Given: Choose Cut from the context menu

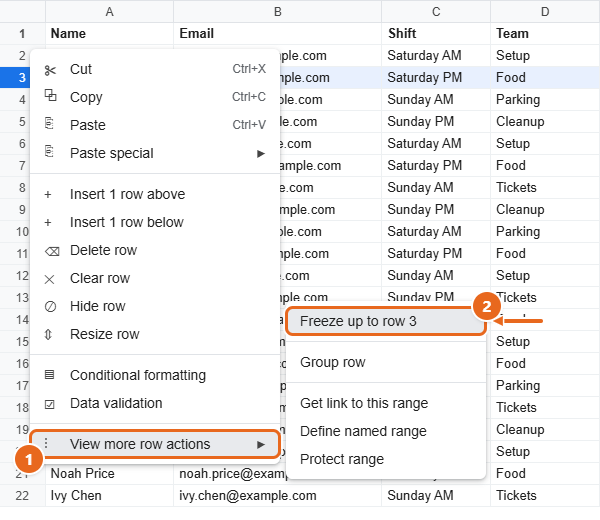Looking at the screenshot, I should tap(155, 69).
